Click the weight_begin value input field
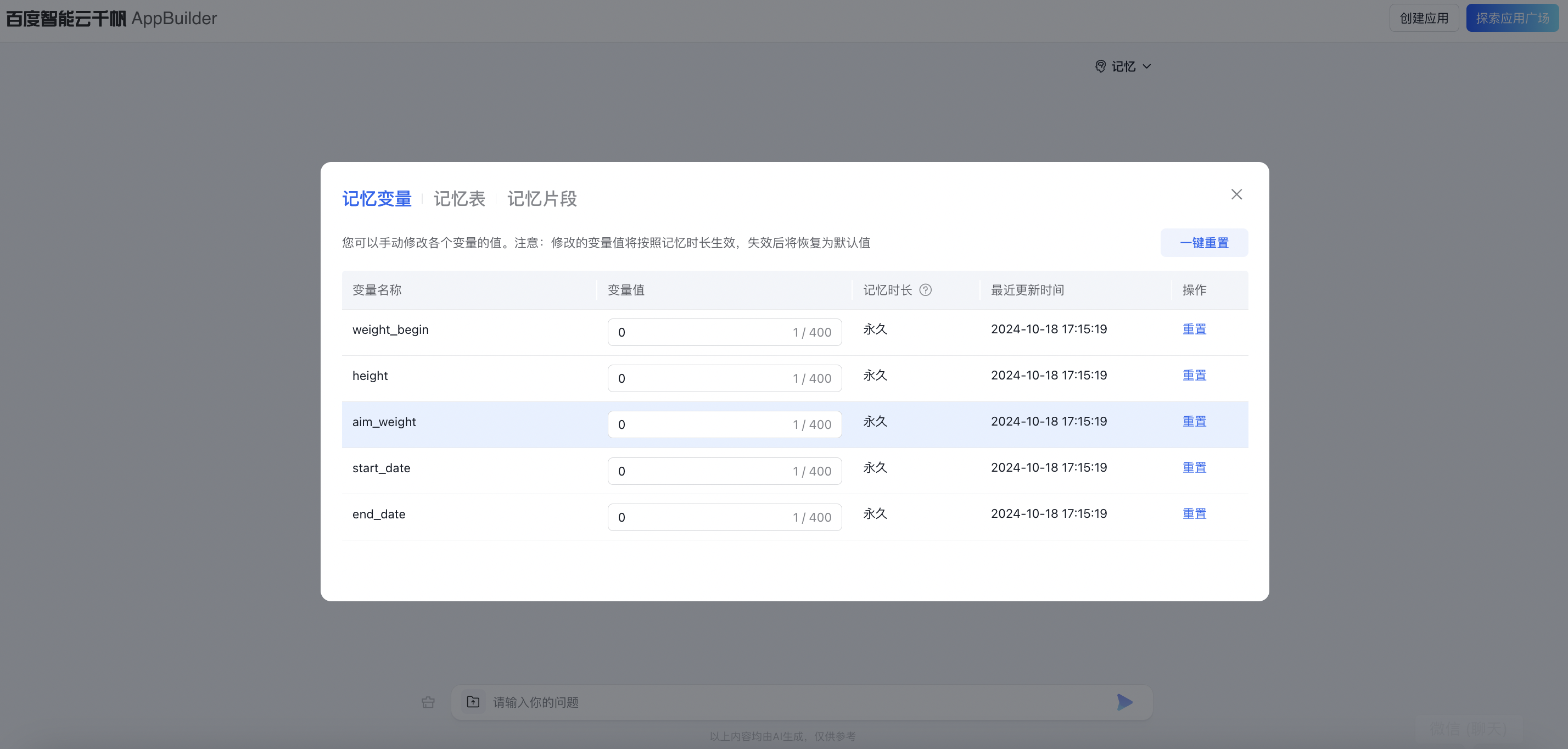1568x749 pixels. (x=724, y=332)
